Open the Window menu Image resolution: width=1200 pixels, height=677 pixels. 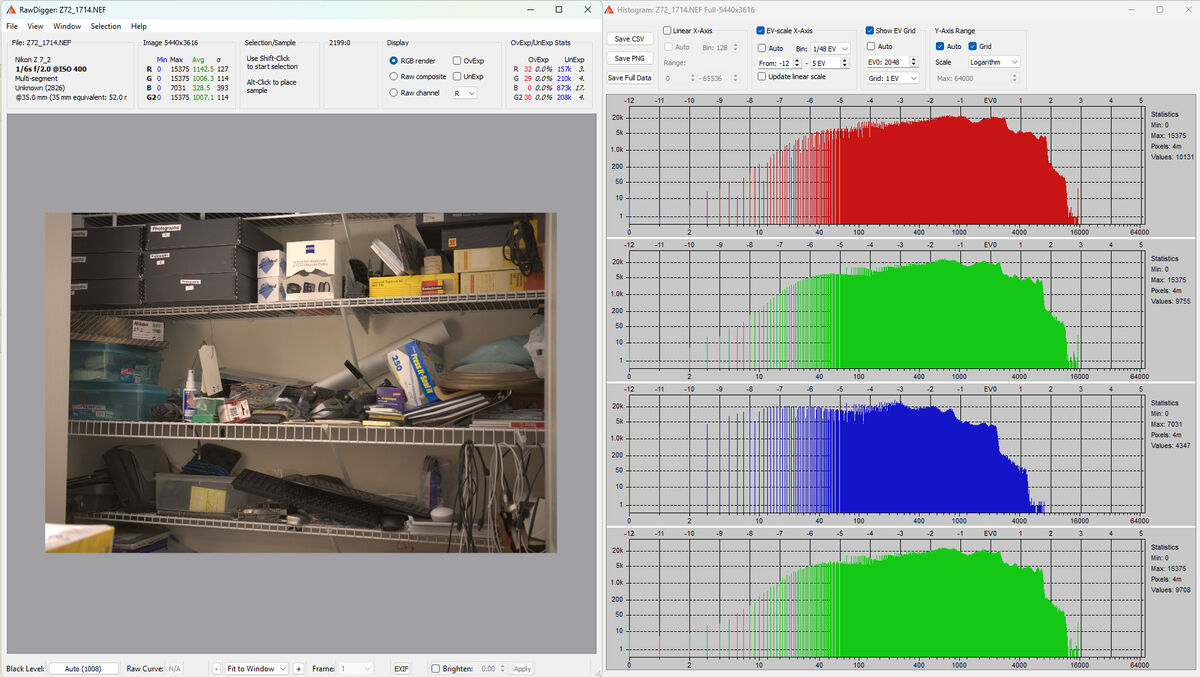[x=67, y=26]
